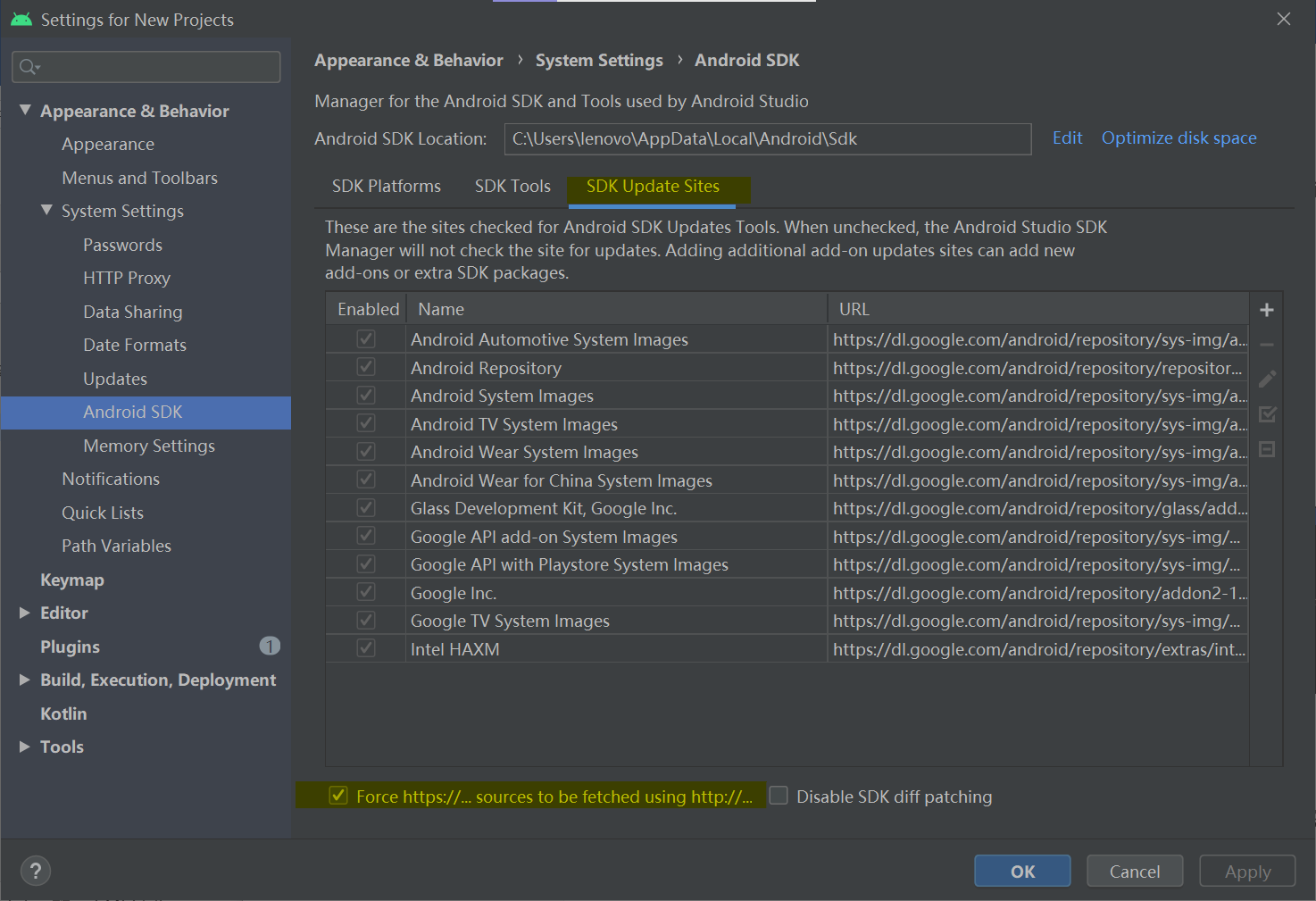The image size is (1316, 901).
Task: Click System Settings in breadcrumb
Action: 599,60
